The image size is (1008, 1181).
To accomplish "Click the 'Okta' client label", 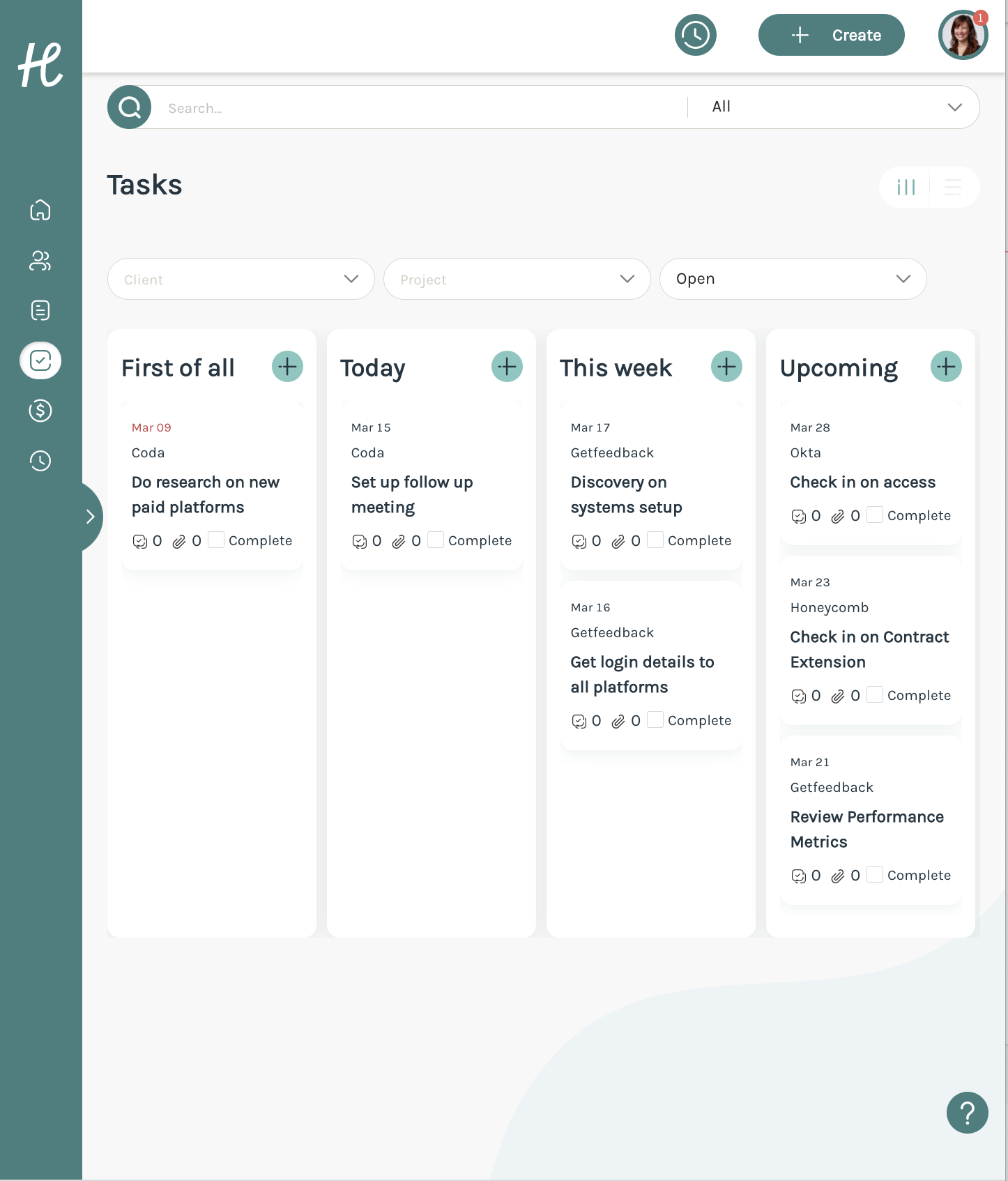I will [x=806, y=452].
